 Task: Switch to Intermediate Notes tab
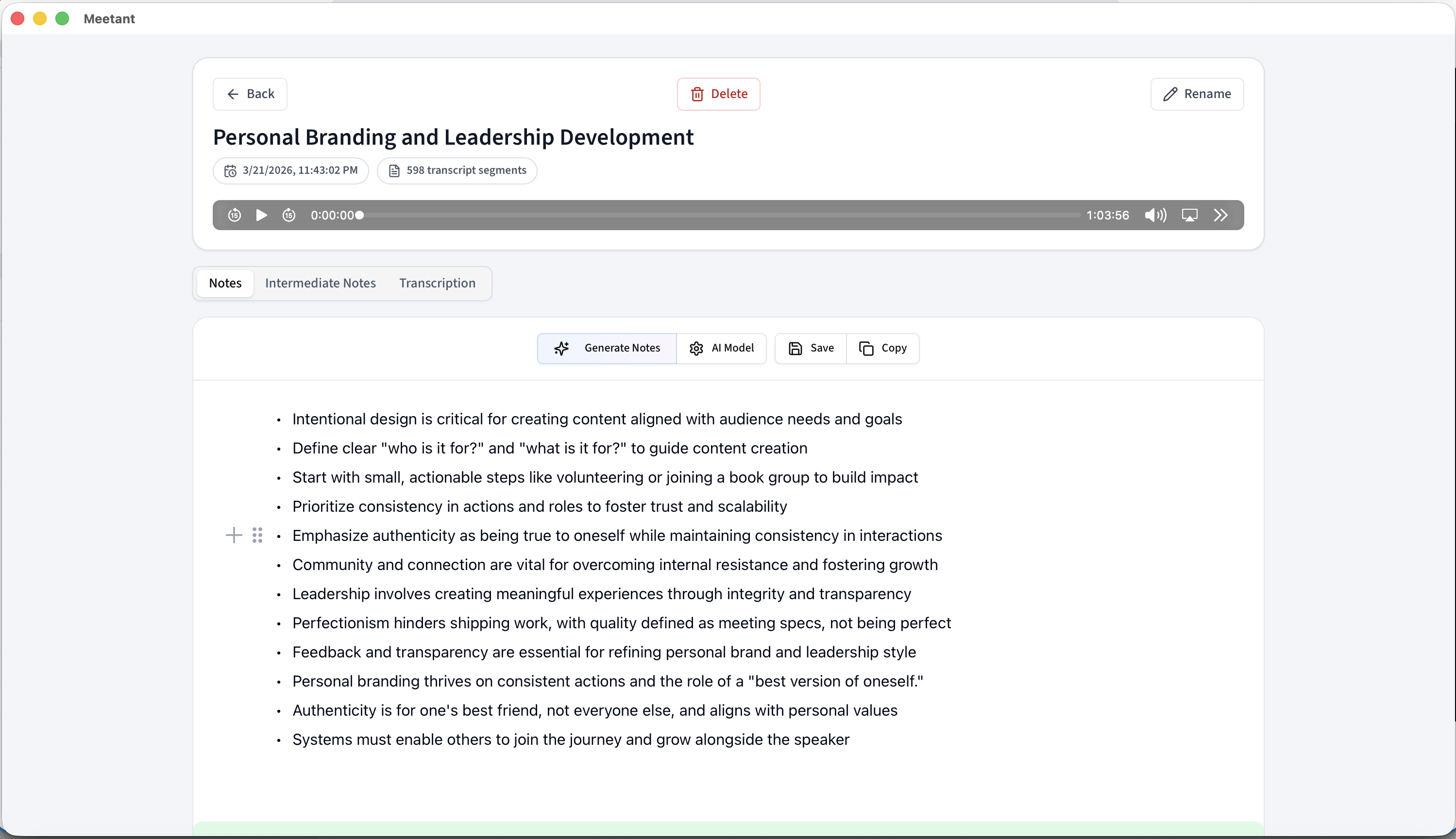tap(320, 283)
